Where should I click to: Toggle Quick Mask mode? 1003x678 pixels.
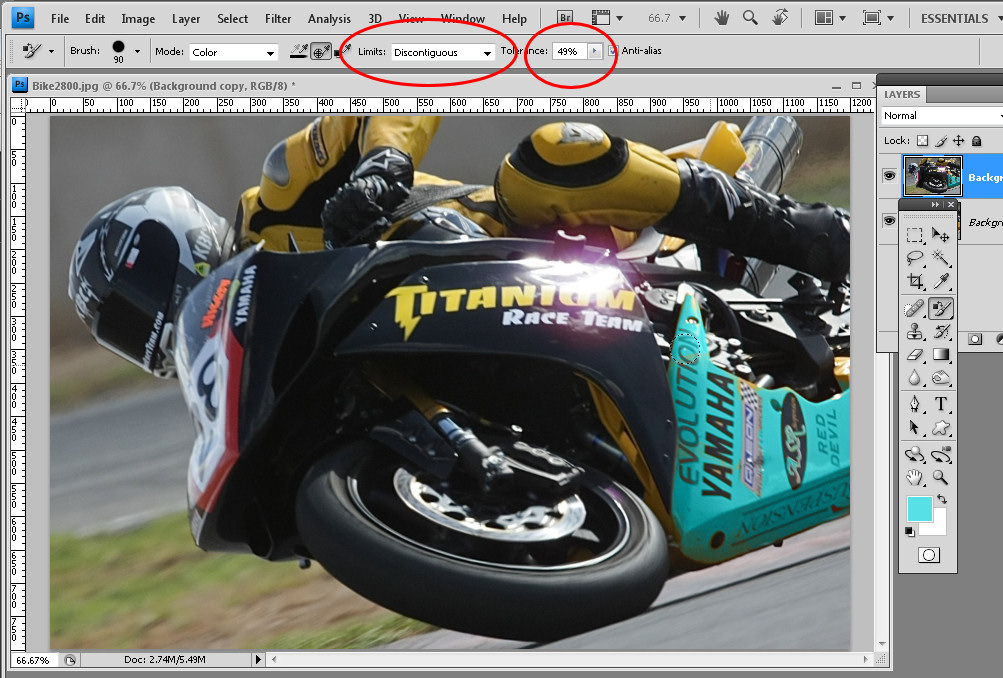929,555
